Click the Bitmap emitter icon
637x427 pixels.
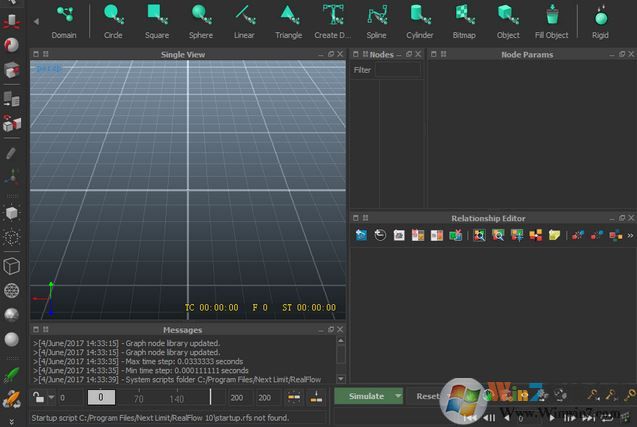(x=464, y=15)
